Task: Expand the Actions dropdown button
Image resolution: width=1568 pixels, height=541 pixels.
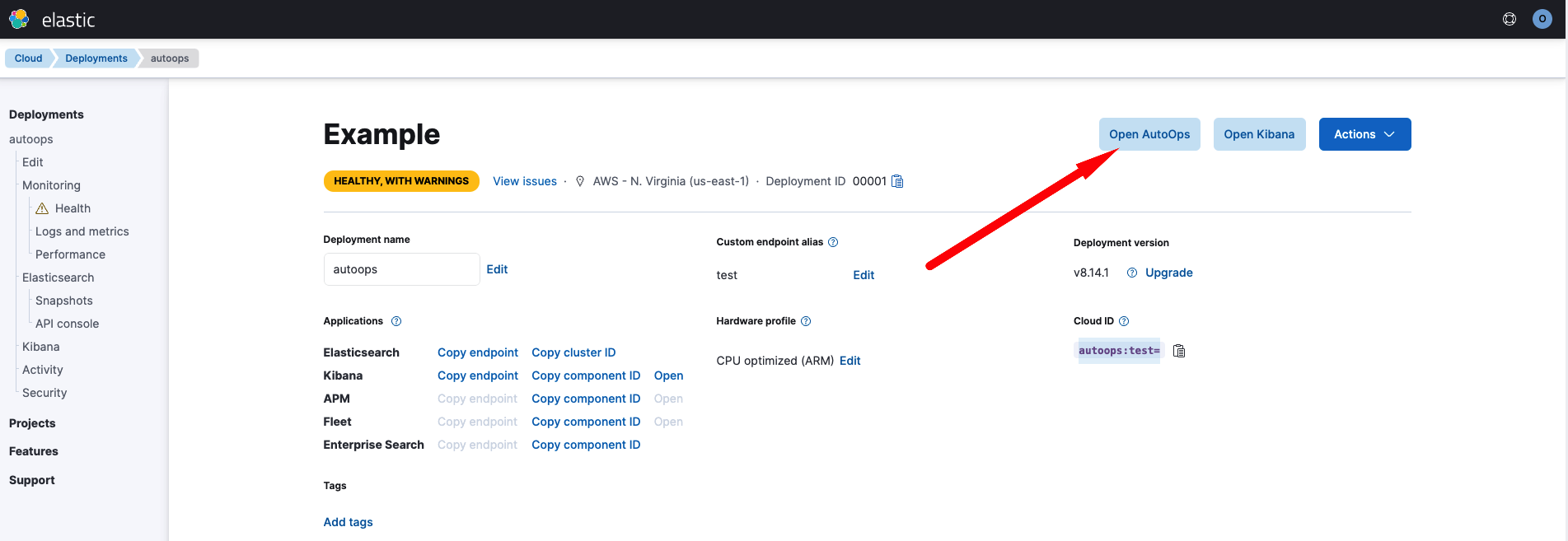Action: [x=1364, y=134]
